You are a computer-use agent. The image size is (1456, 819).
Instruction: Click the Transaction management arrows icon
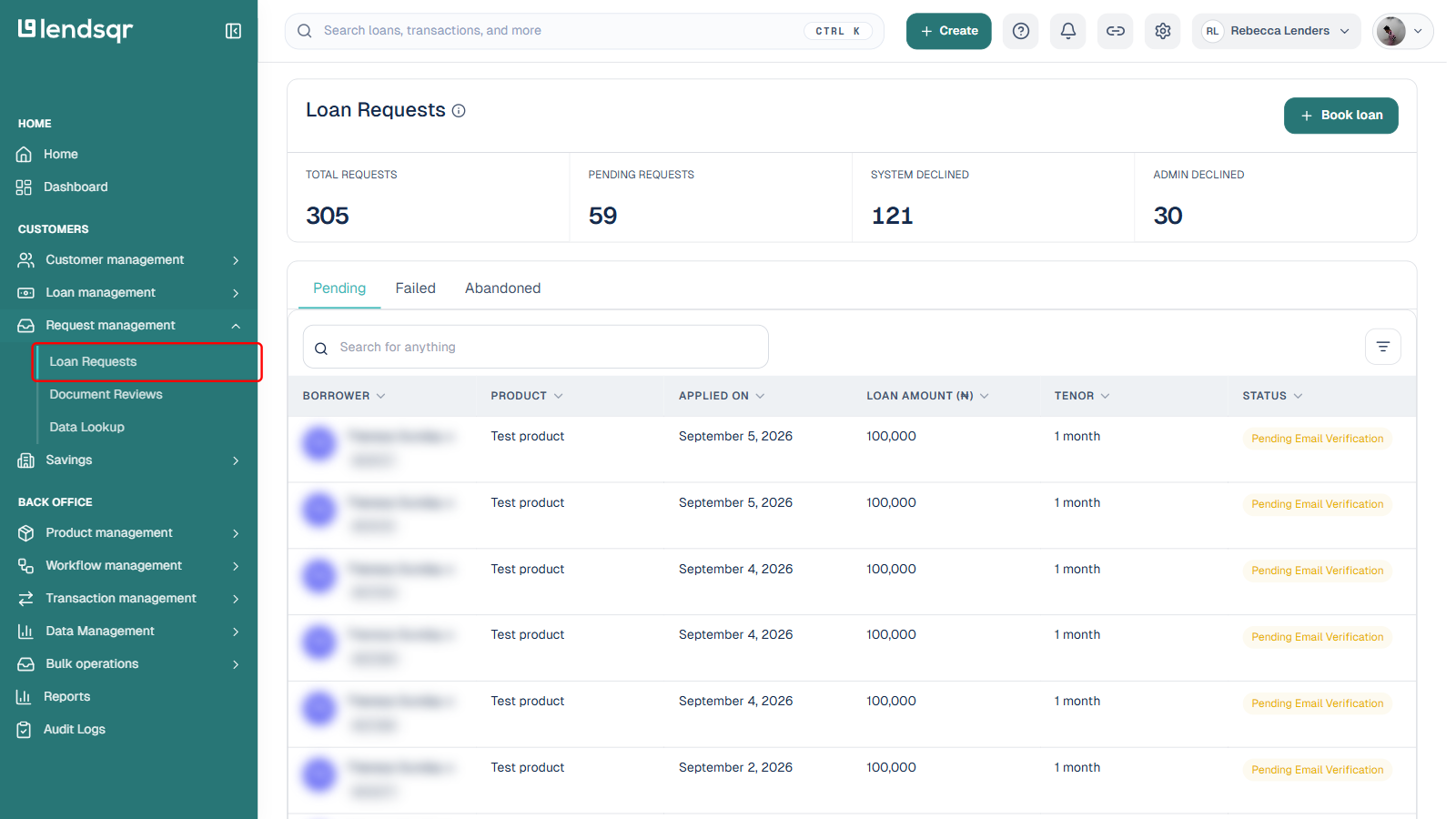[x=26, y=599]
